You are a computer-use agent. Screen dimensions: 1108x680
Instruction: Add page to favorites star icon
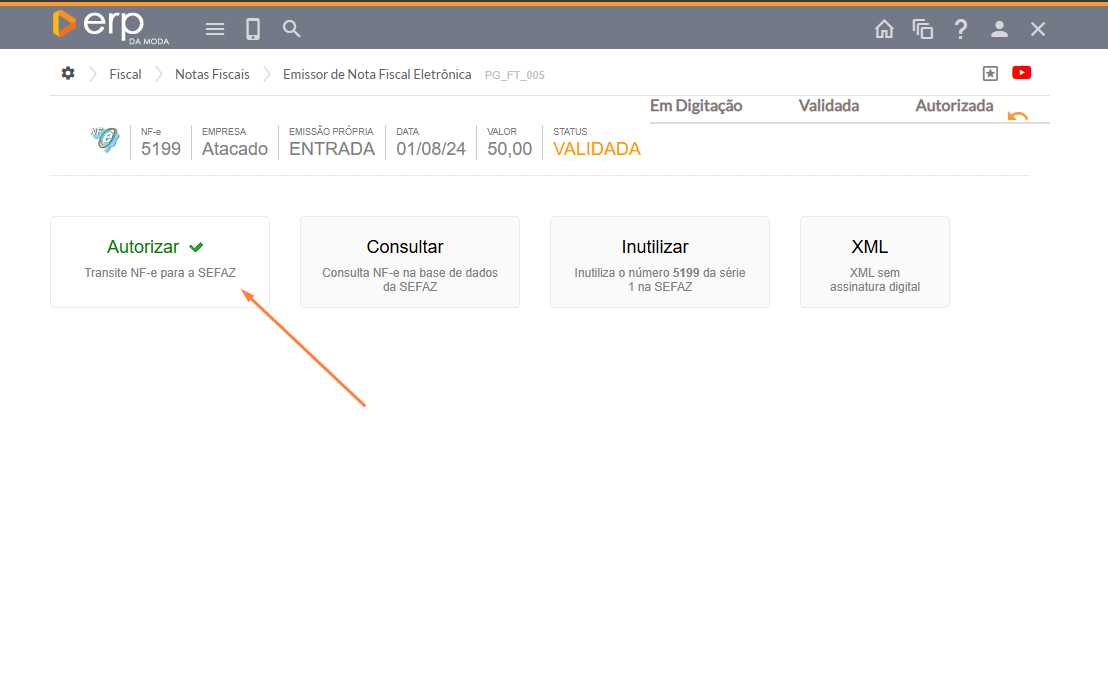[990, 73]
